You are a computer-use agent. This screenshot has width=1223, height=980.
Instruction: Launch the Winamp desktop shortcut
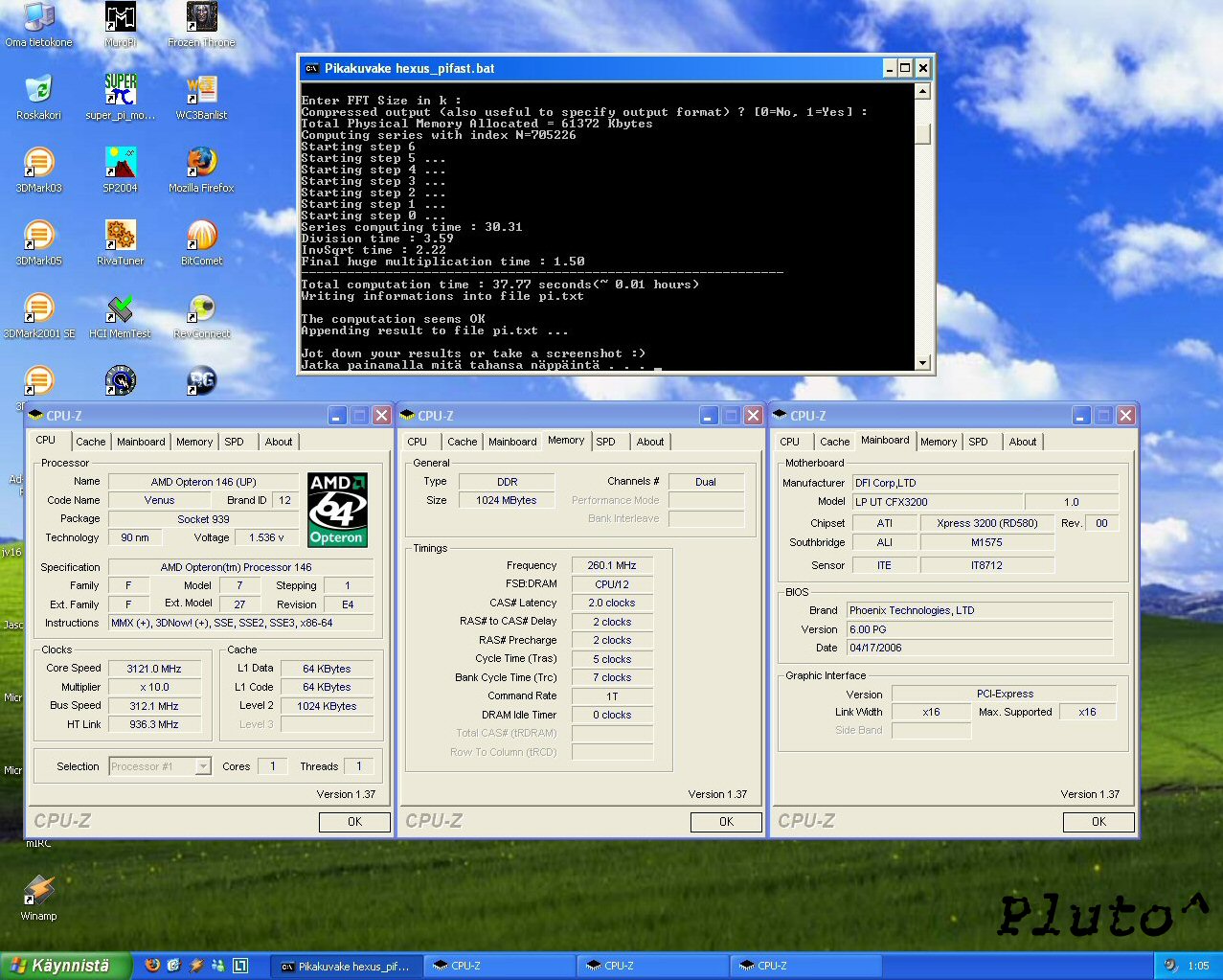(x=38, y=898)
